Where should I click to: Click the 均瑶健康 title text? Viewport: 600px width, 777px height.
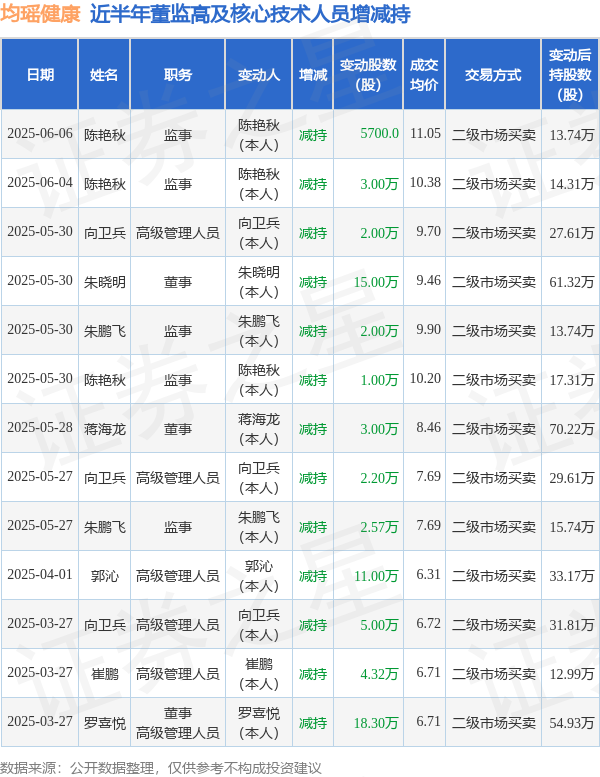[x=40, y=13]
